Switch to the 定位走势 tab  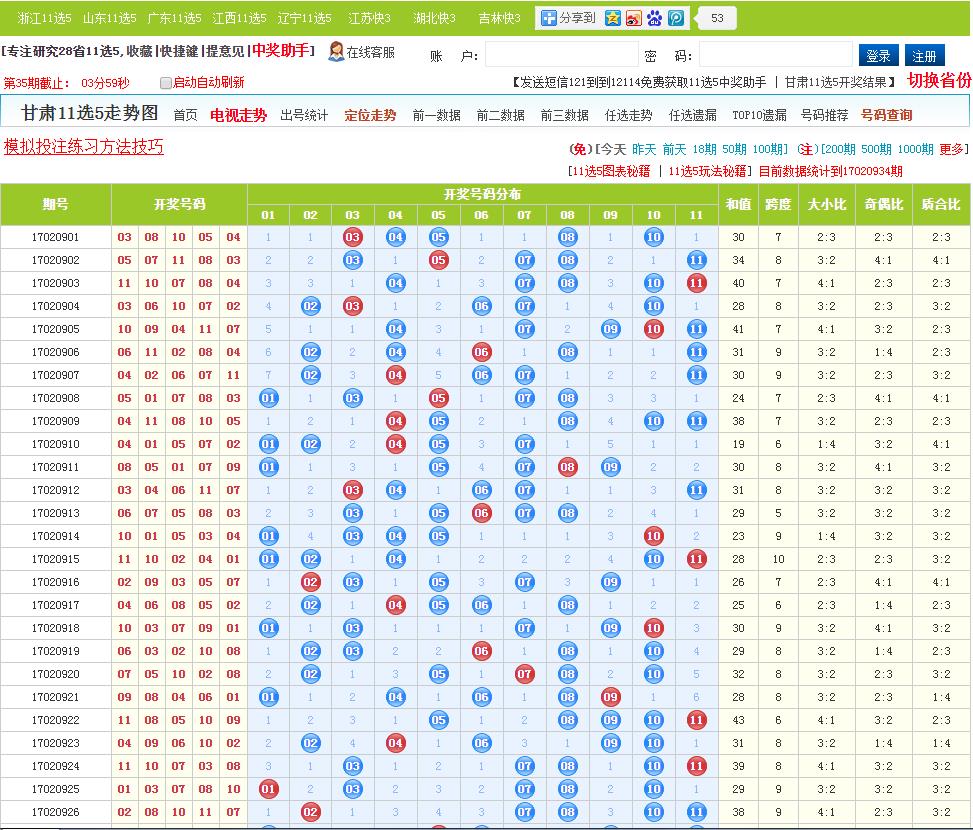pos(370,115)
